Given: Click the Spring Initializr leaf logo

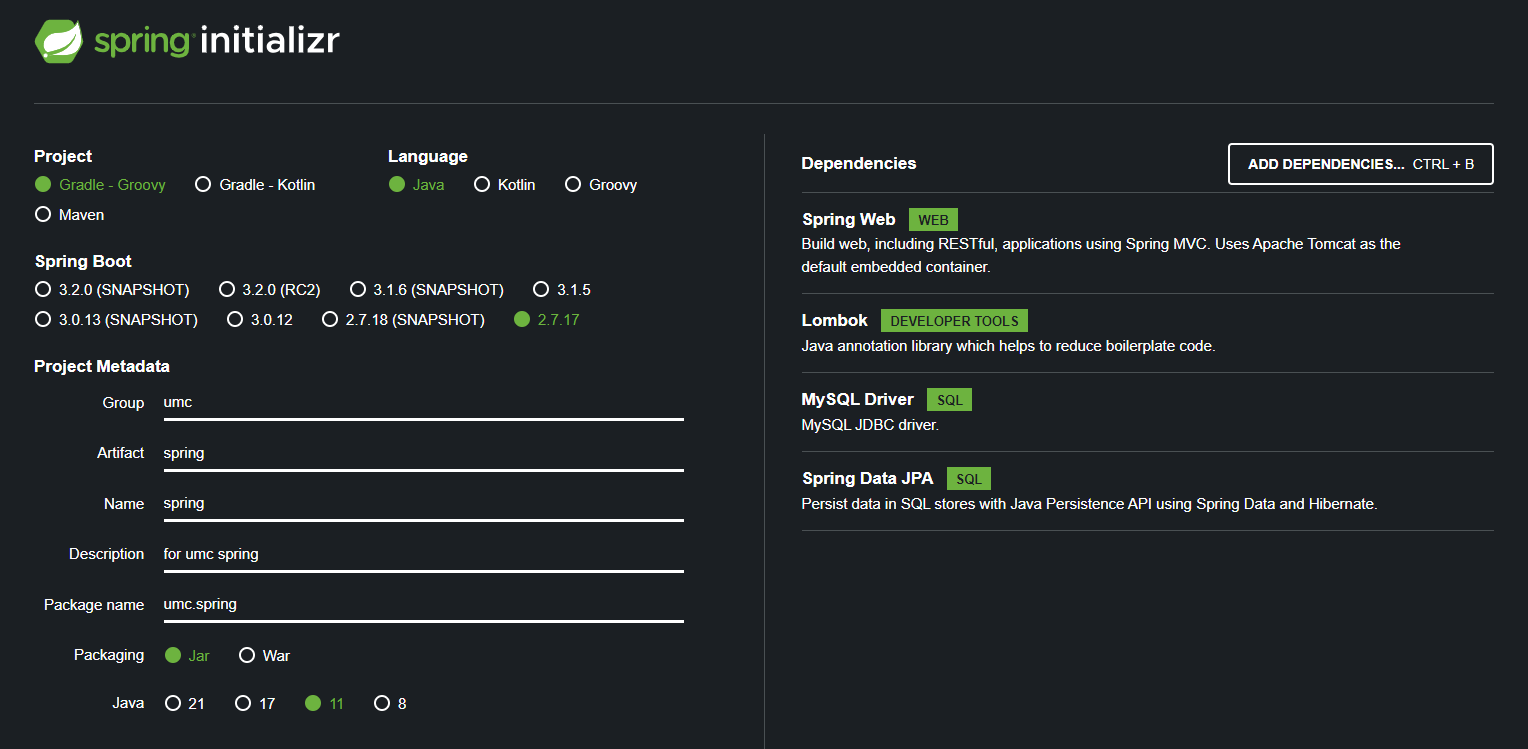Looking at the screenshot, I should 59,41.
